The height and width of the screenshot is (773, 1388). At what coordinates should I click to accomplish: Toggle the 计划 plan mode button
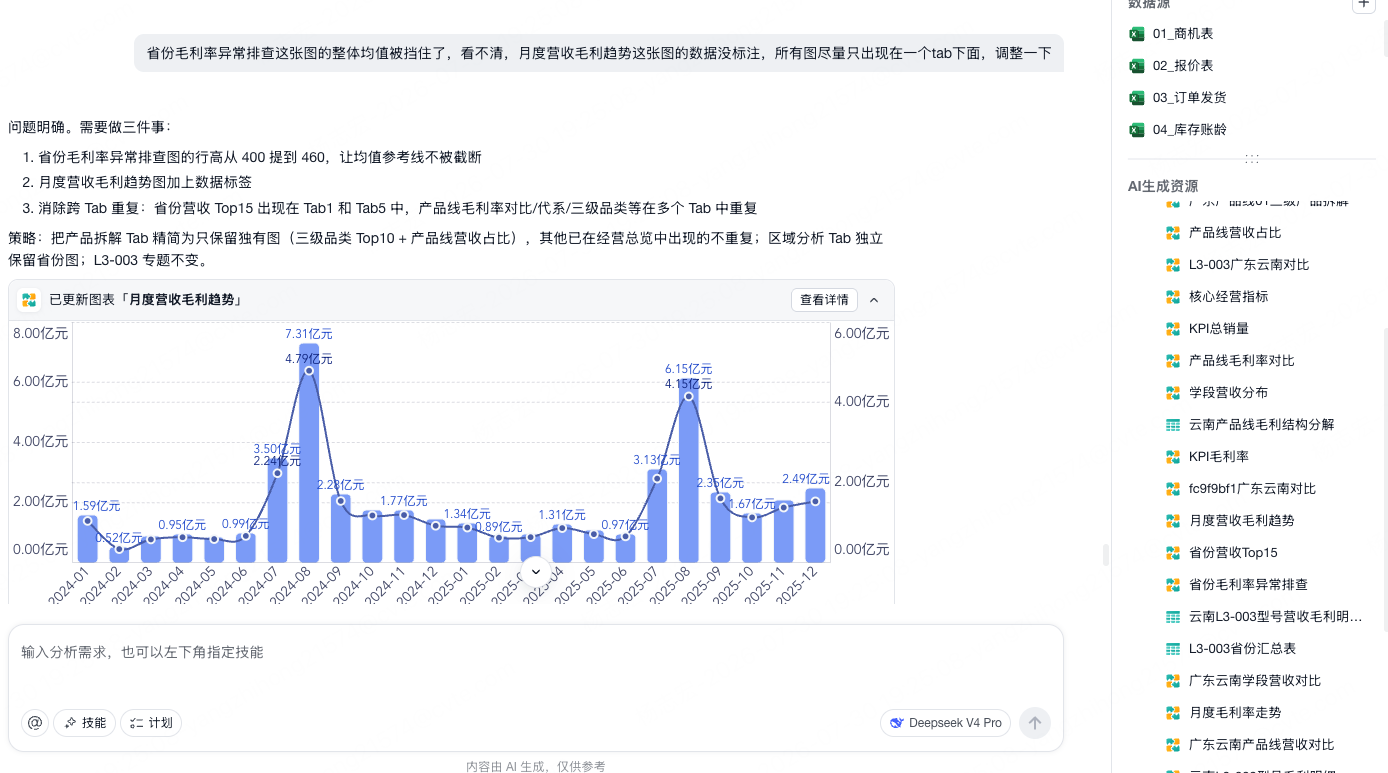tap(151, 723)
